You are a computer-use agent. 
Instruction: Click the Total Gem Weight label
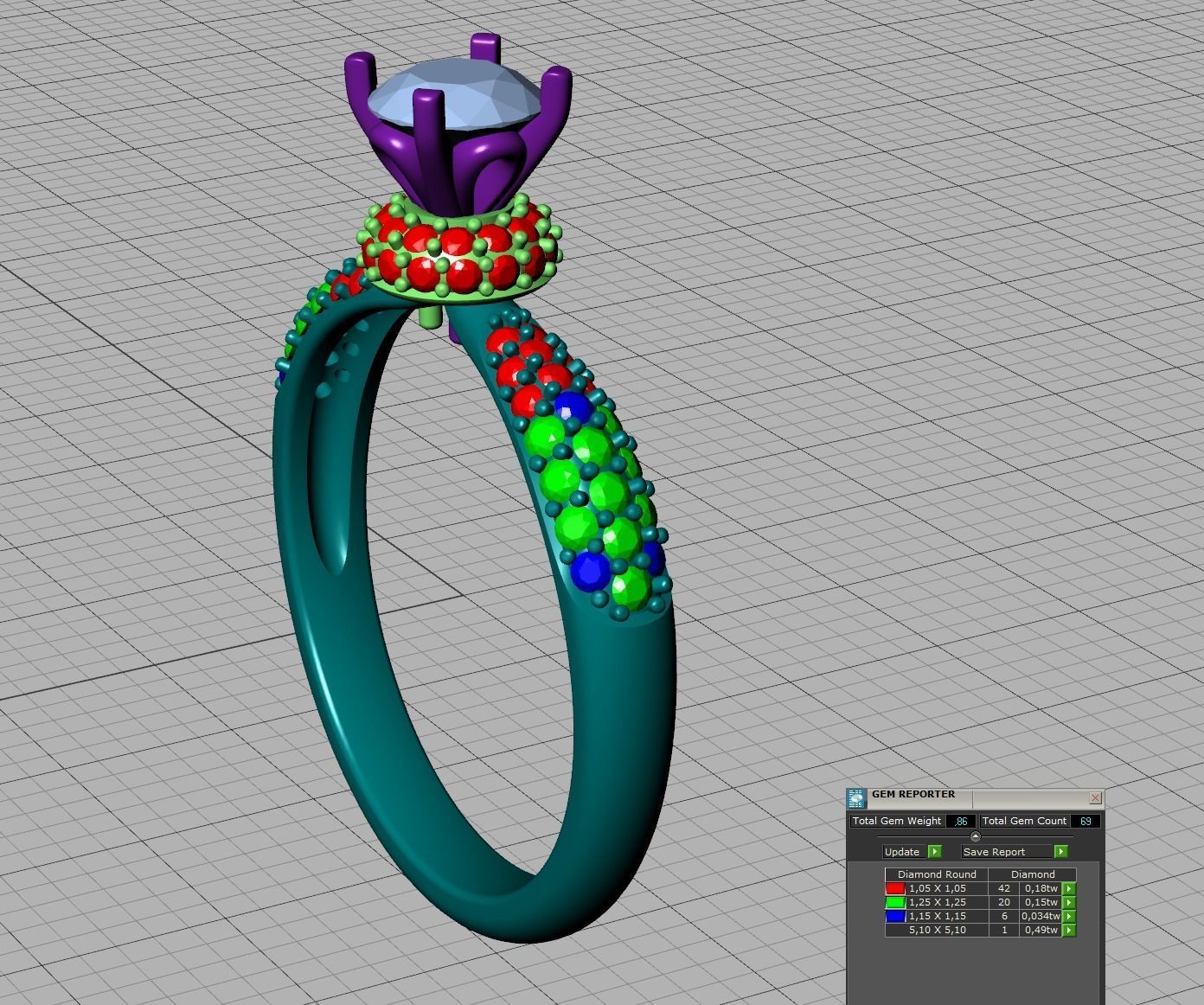(x=897, y=821)
